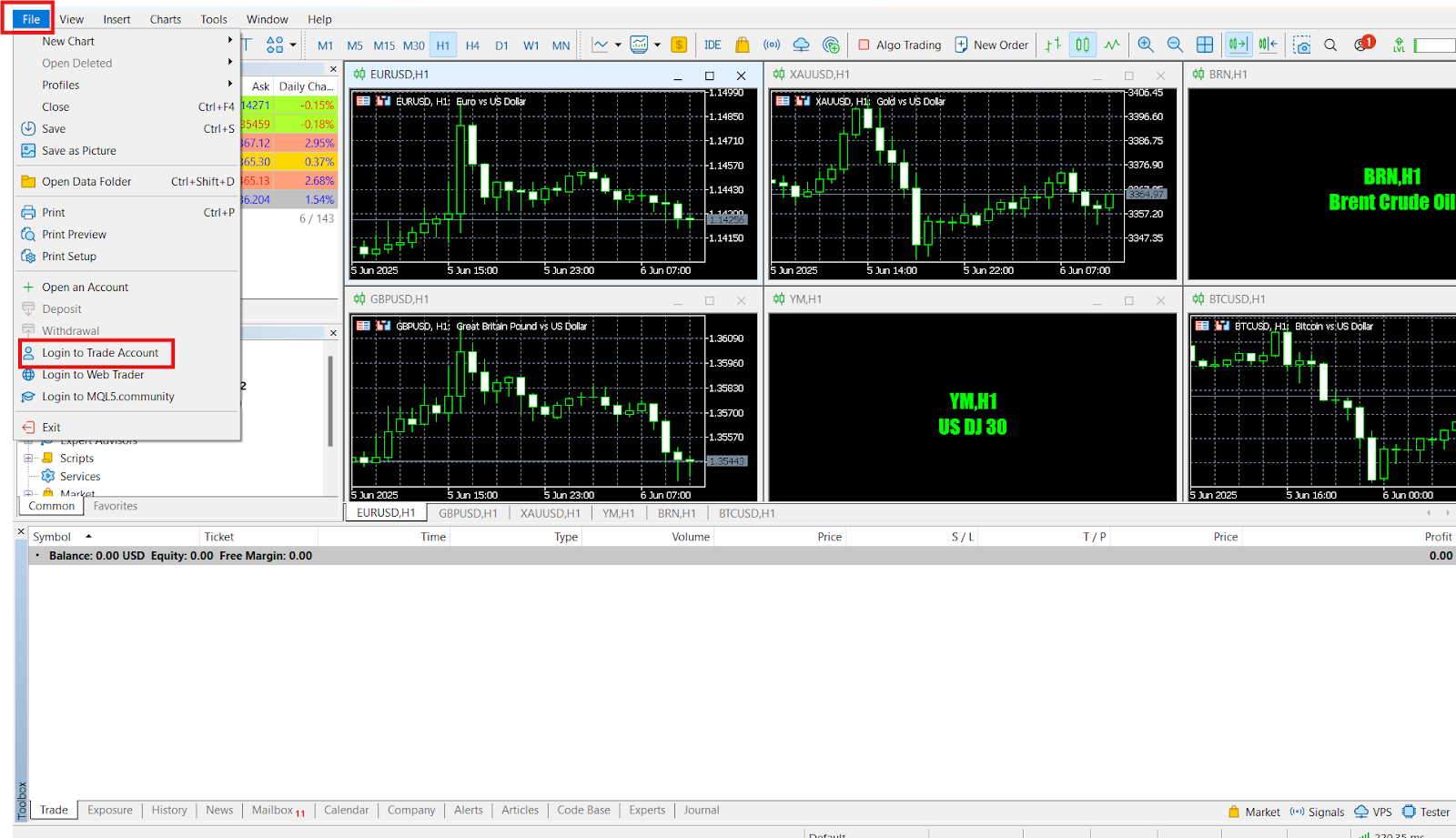
Task: Switch to the BTCUSD,H1 chart tab
Action: (x=747, y=513)
